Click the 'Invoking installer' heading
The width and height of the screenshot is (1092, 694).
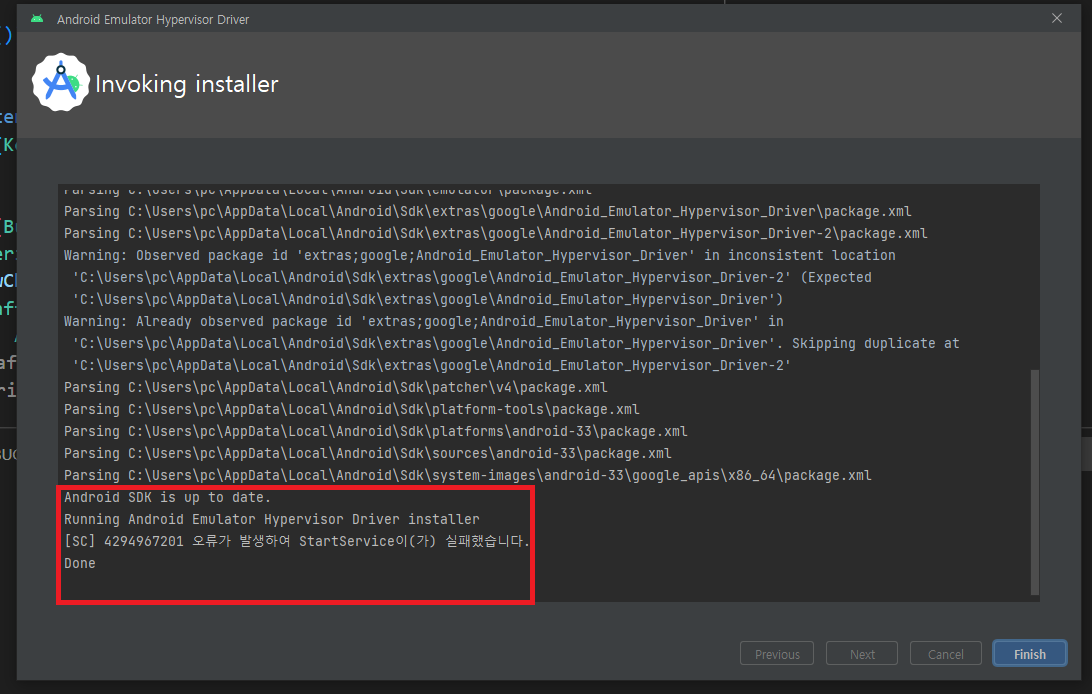[187, 84]
